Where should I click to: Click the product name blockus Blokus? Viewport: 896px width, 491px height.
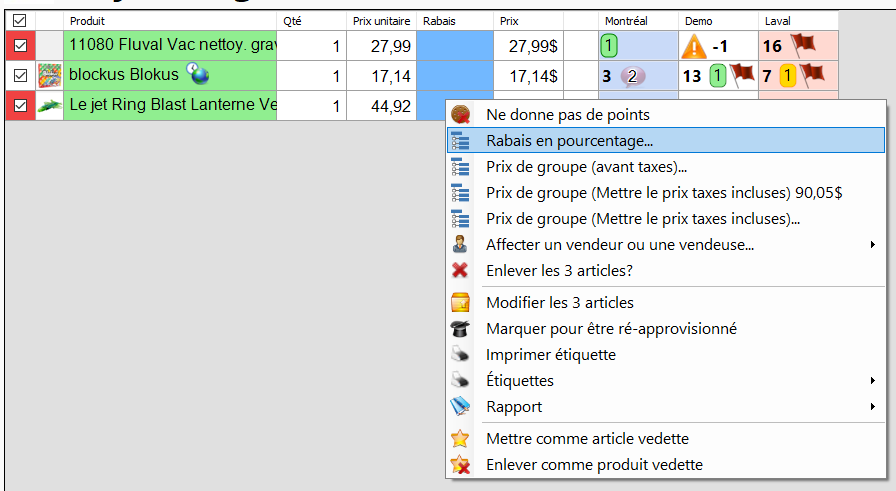[x=124, y=74]
